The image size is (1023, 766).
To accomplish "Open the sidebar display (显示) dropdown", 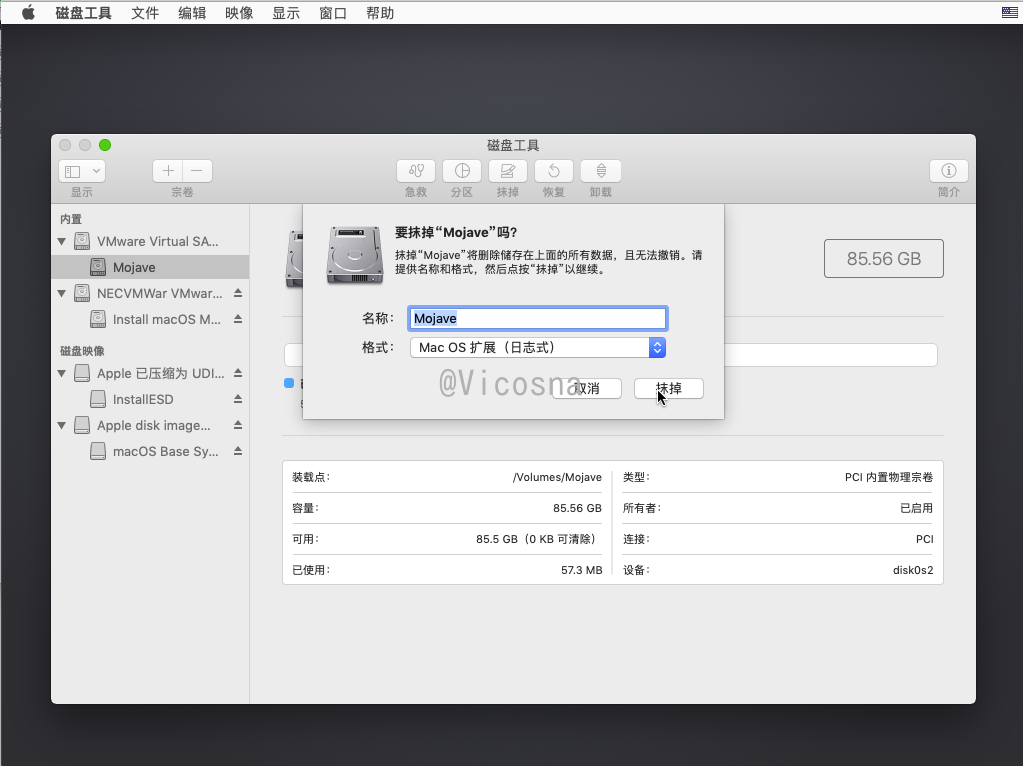I will pos(82,171).
